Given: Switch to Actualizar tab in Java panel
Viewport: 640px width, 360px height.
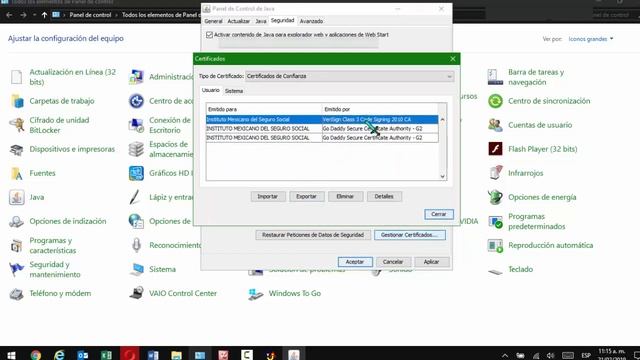Looking at the screenshot, I should point(238,21).
